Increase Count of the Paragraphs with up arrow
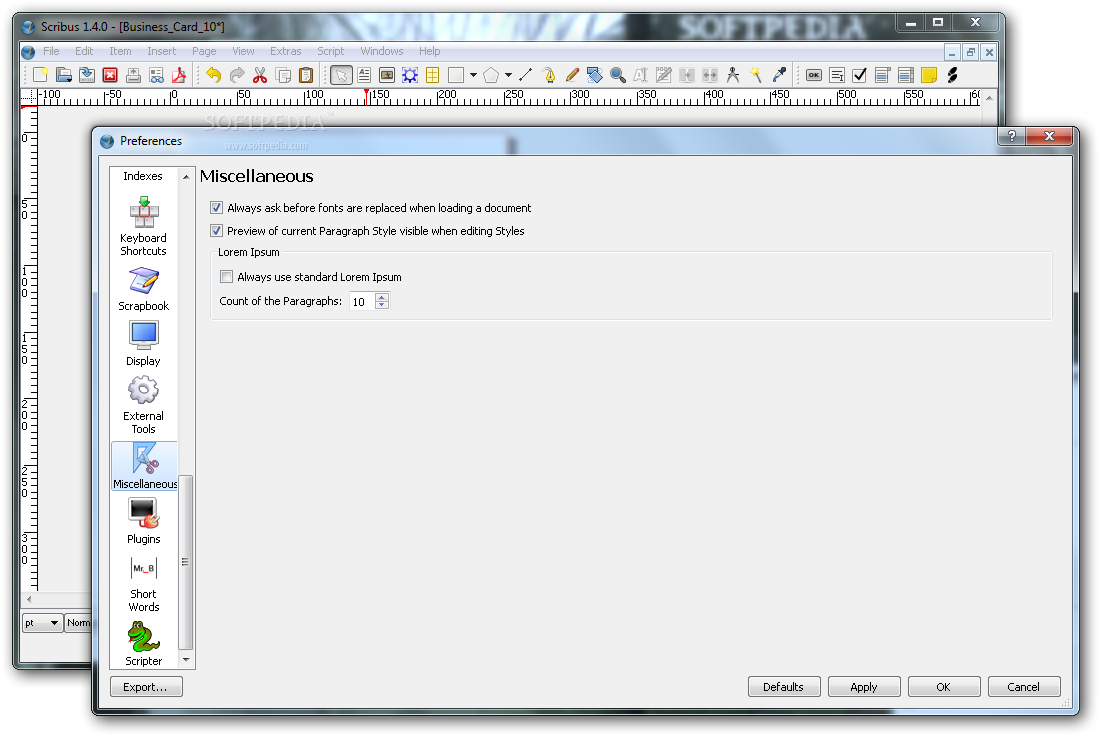 pyautogui.click(x=382, y=297)
